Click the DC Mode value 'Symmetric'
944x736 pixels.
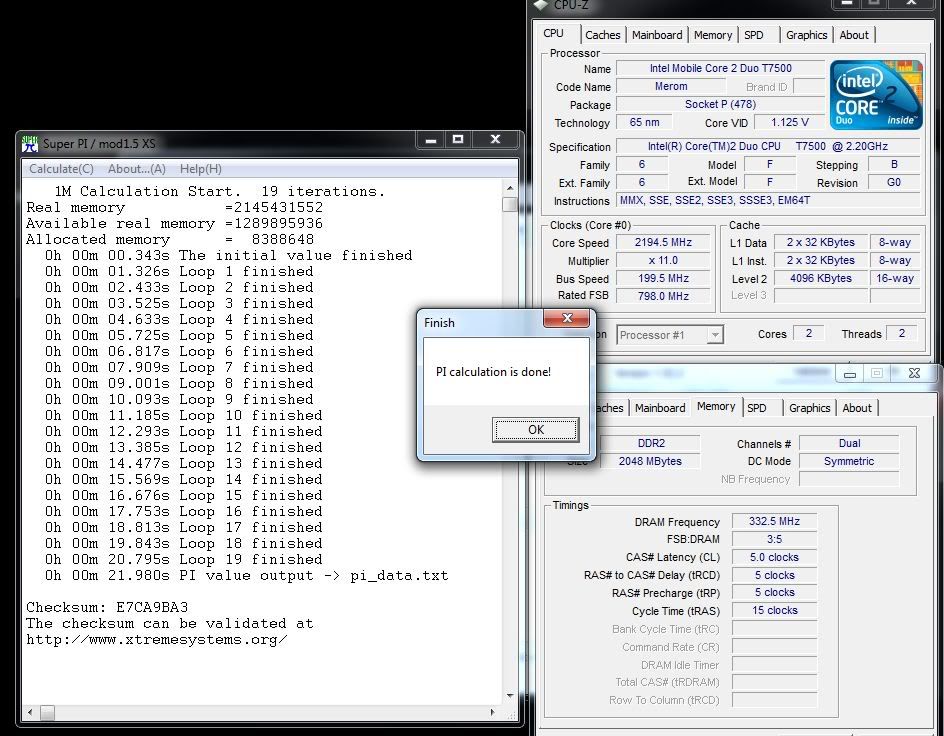(x=849, y=462)
